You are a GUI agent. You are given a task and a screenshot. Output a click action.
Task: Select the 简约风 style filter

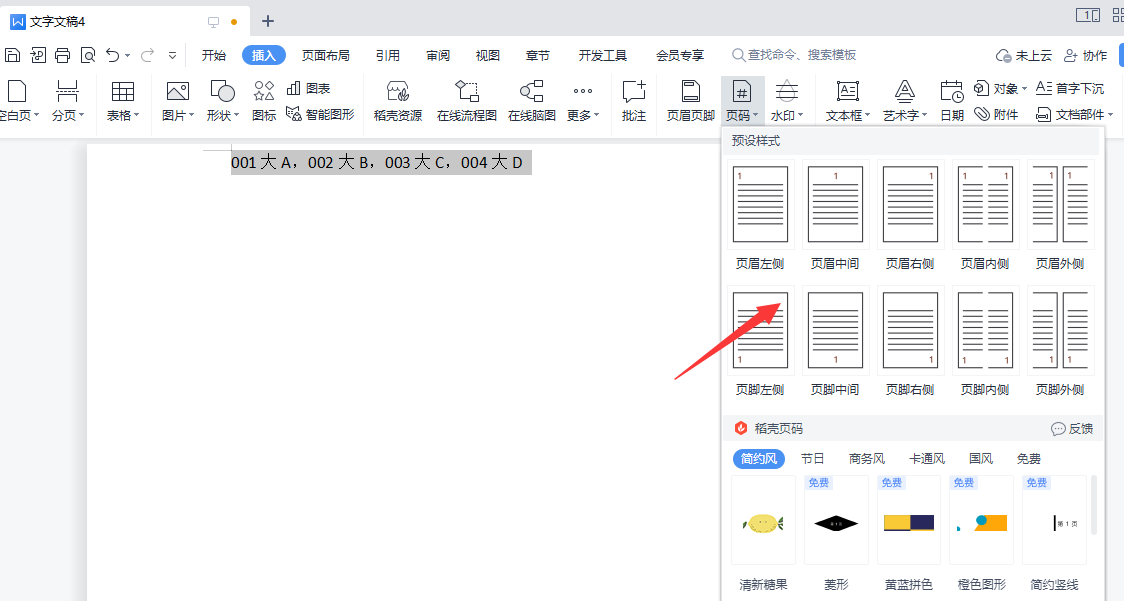click(x=758, y=458)
